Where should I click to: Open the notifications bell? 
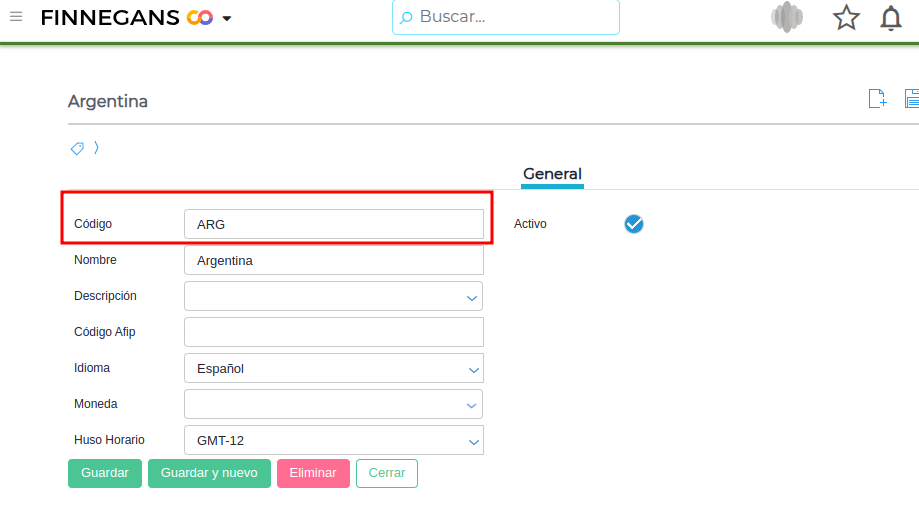(x=890, y=18)
